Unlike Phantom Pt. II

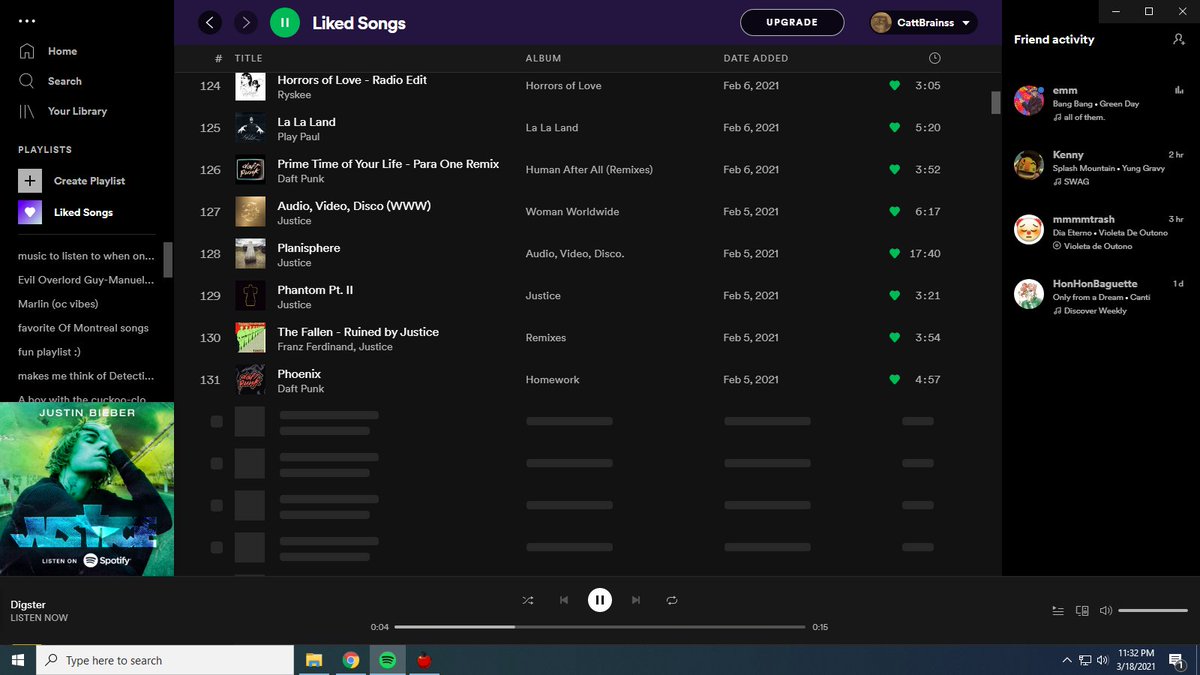895,296
